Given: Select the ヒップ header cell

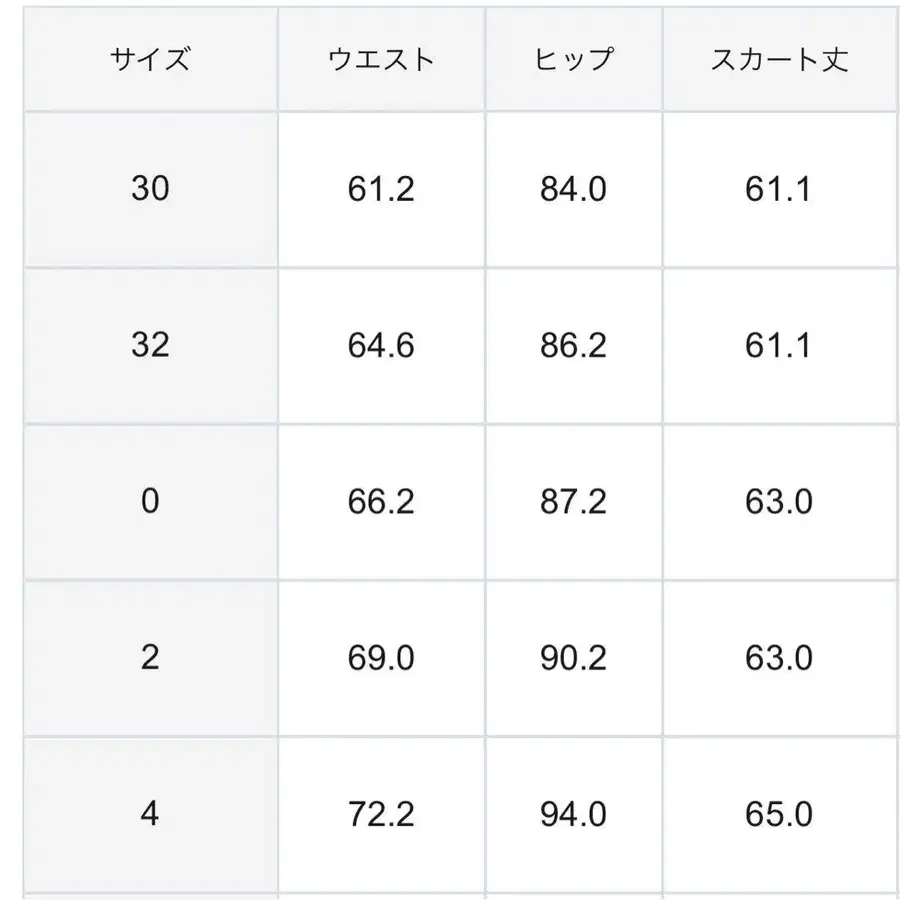Looking at the screenshot, I should [x=573, y=58].
